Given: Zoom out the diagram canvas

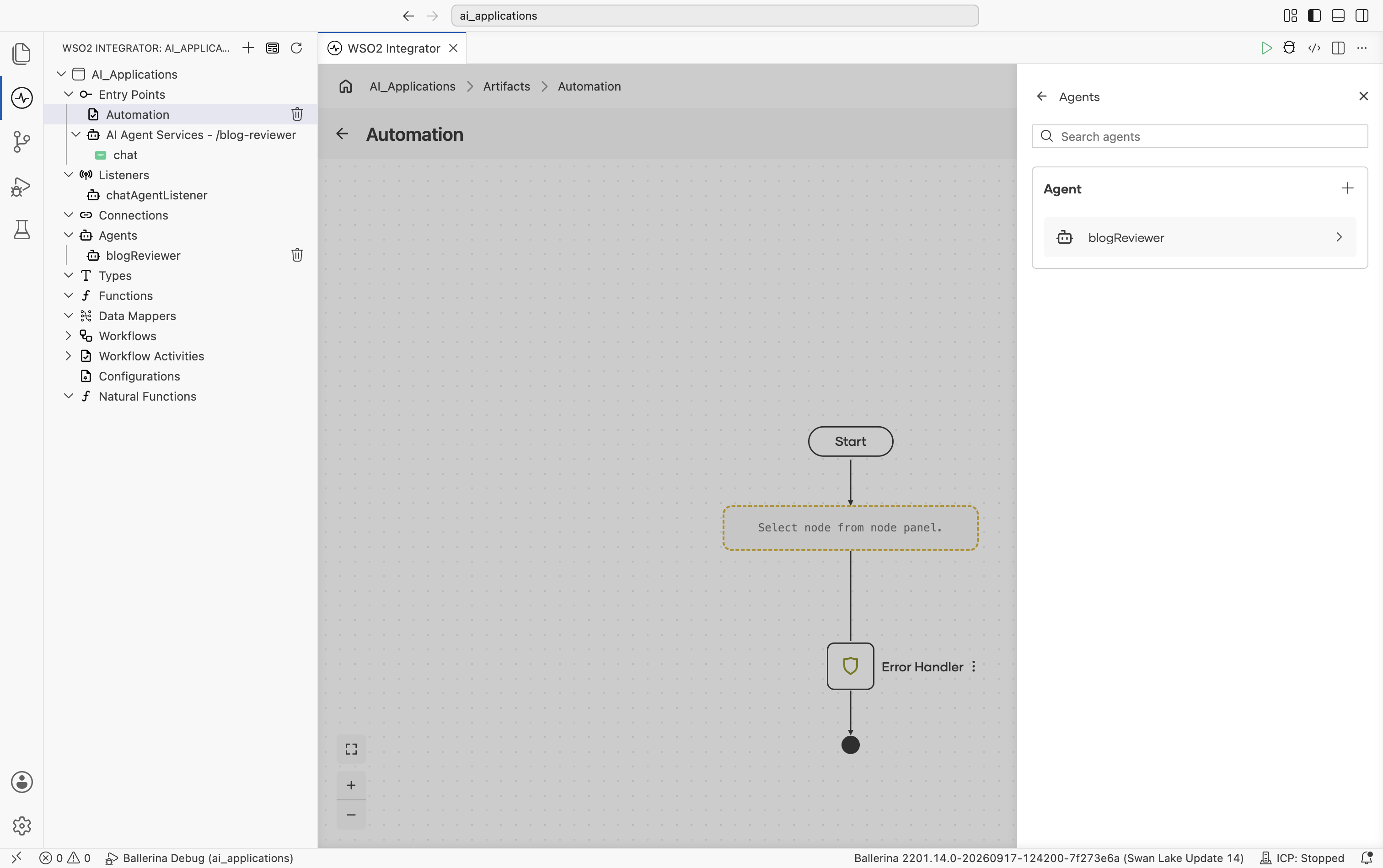Looking at the screenshot, I should pyautogui.click(x=351, y=814).
